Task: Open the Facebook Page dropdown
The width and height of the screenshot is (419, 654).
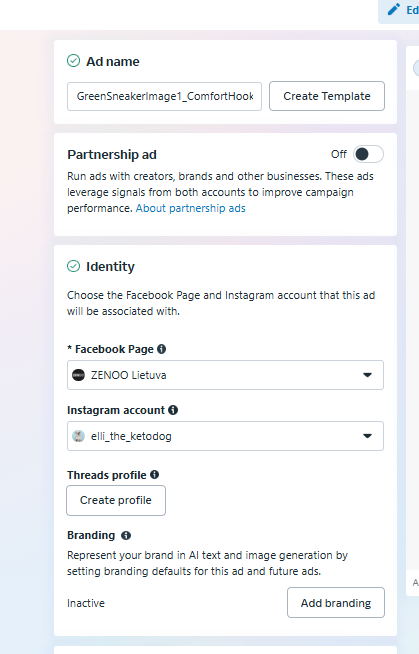Action: (225, 375)
